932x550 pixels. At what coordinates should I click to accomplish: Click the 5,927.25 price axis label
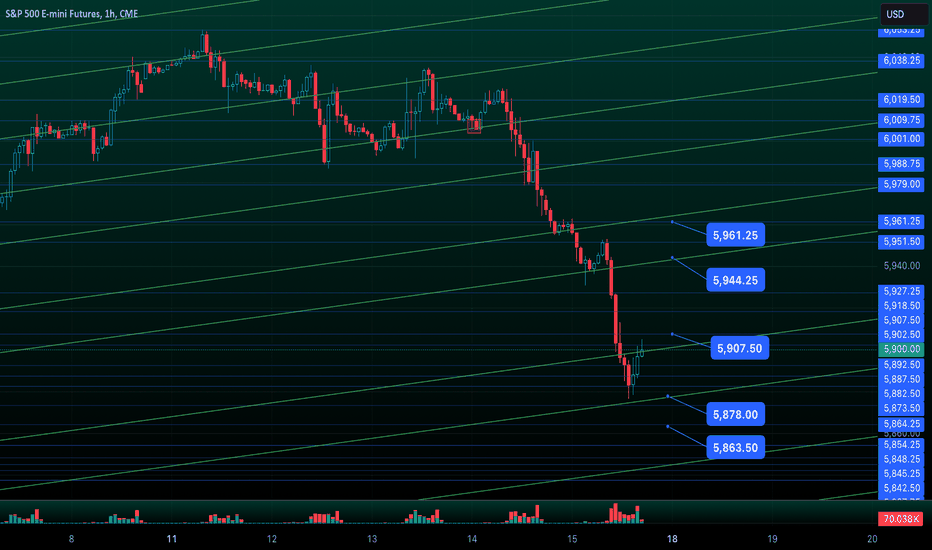[x=901, y=291]
